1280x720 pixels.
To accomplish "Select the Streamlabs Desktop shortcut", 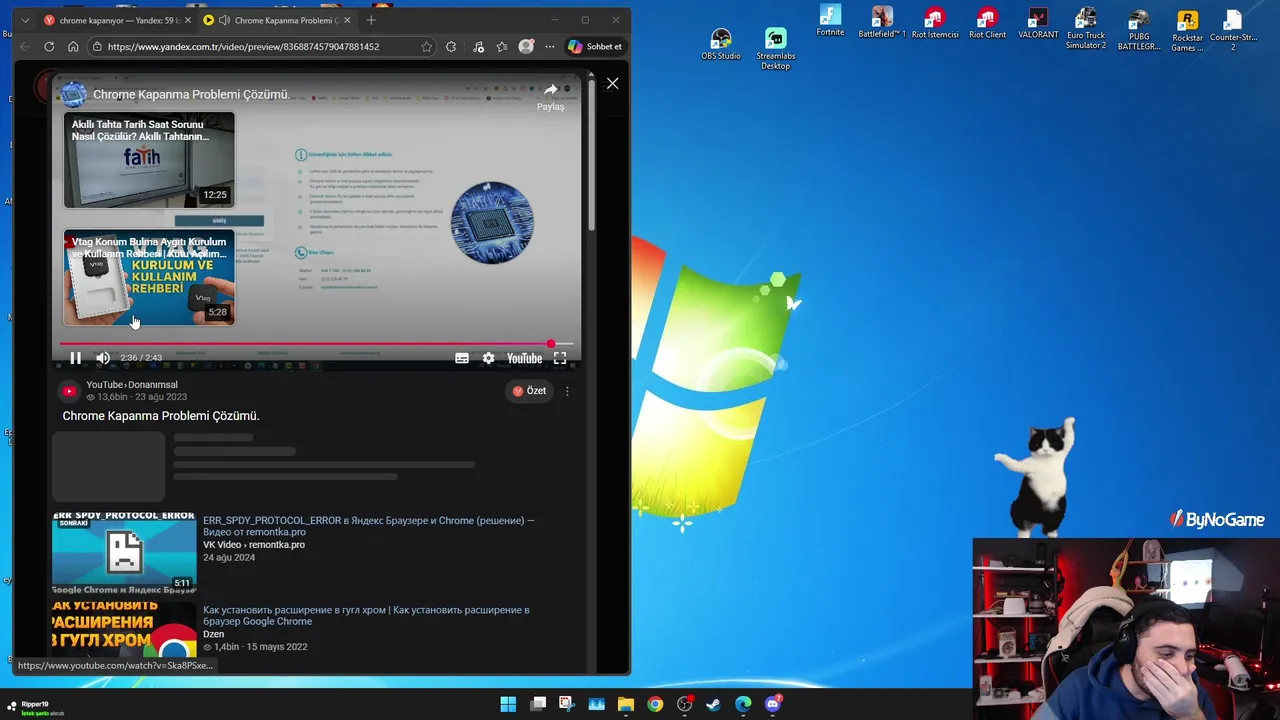I will click(776, 49).
